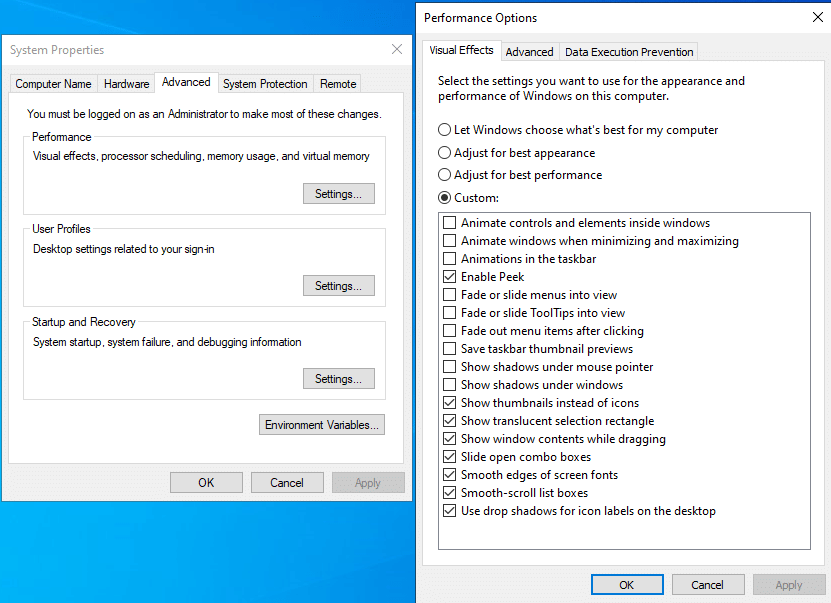The width and height of the screenshot is (831, 603).
Task: Click OK in Performance Options dialog
Action: click(x=626, y=585)
